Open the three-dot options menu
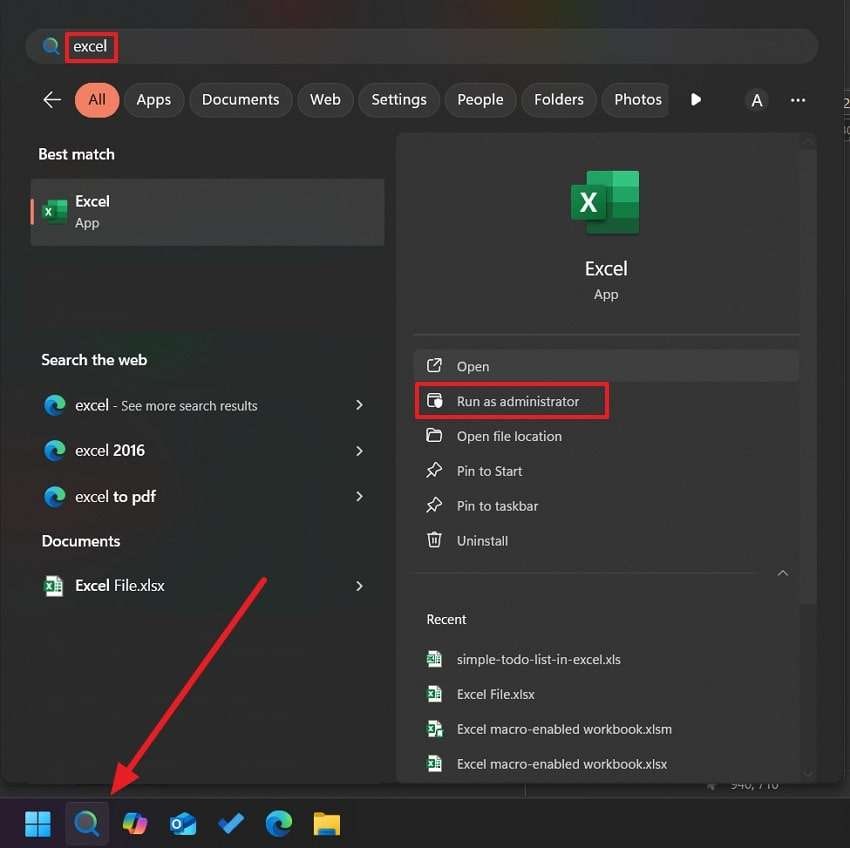The width and height of the screenshot is (850, 848). coord(798,100)
